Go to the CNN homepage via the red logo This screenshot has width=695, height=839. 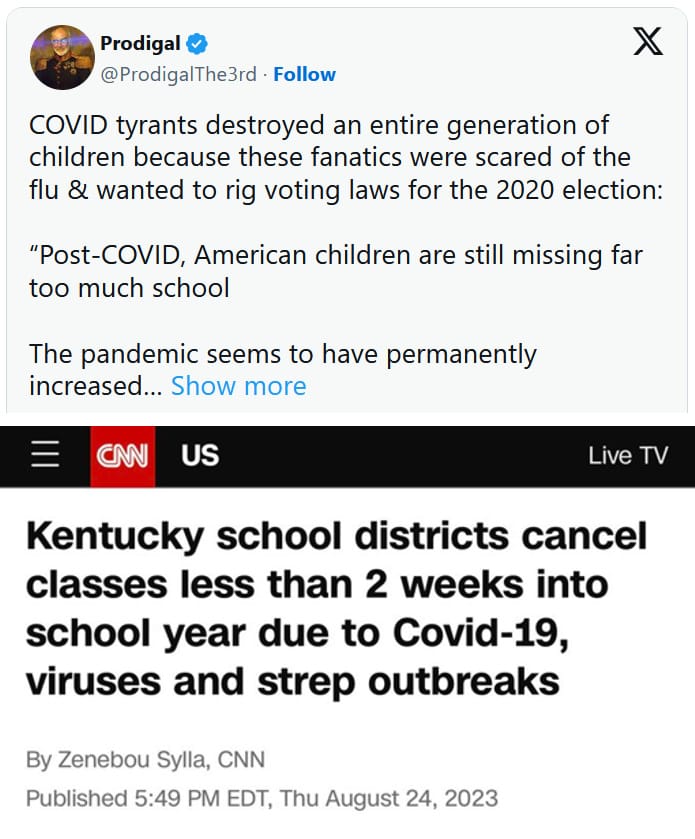pyautogui.click(x=123, y=456)
